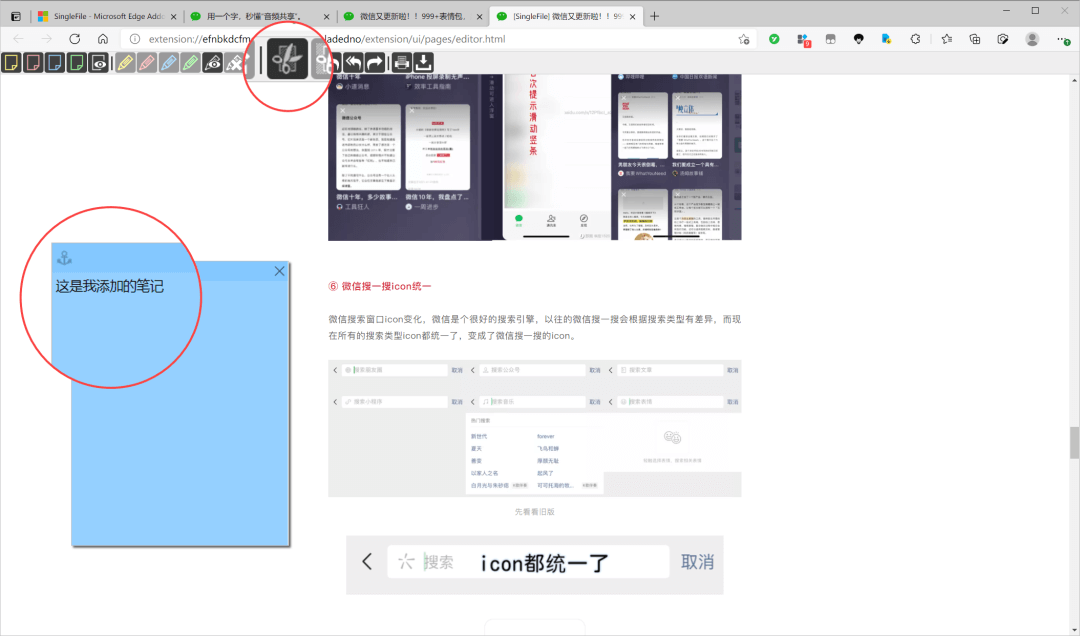Add a yellow note
Image resolution: width=1080 pixels, height=636 pixels.
tap(11, 63)
